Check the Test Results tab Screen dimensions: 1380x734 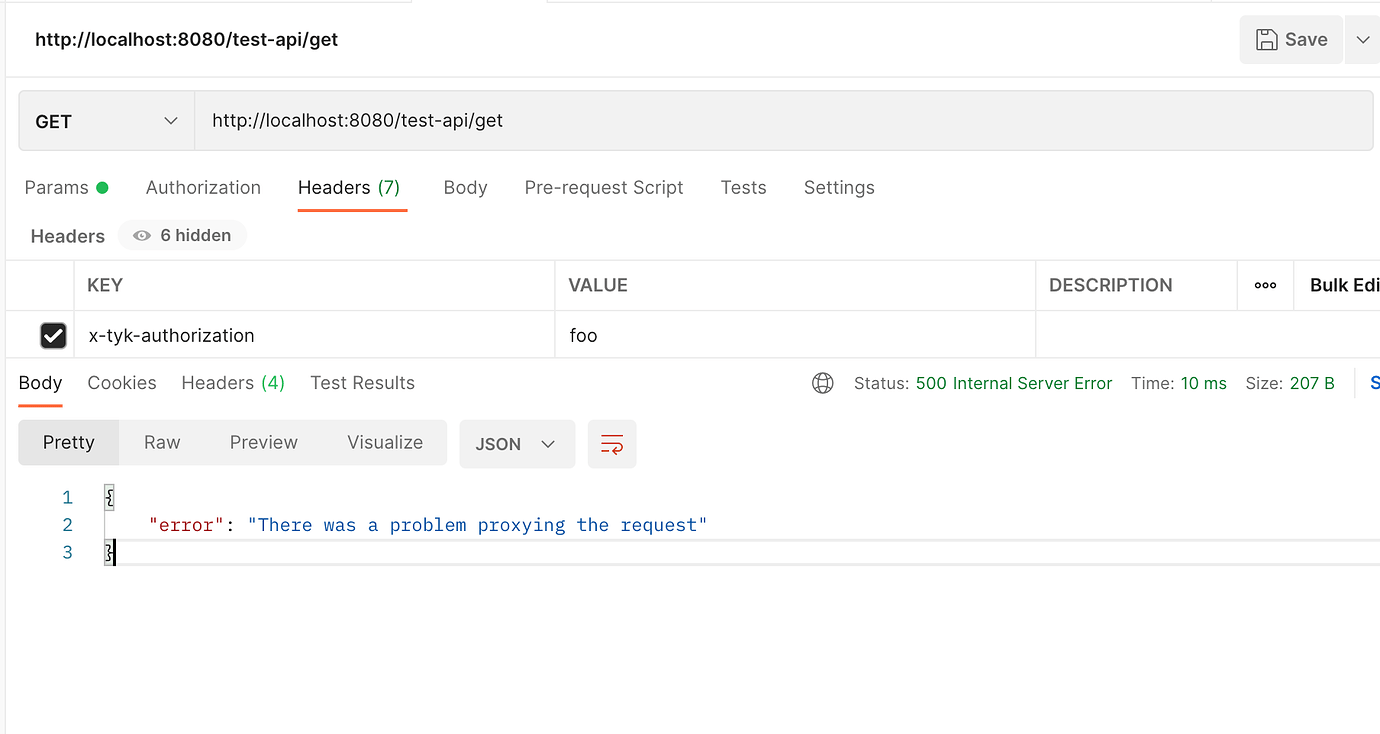click(x=362, y=383)
